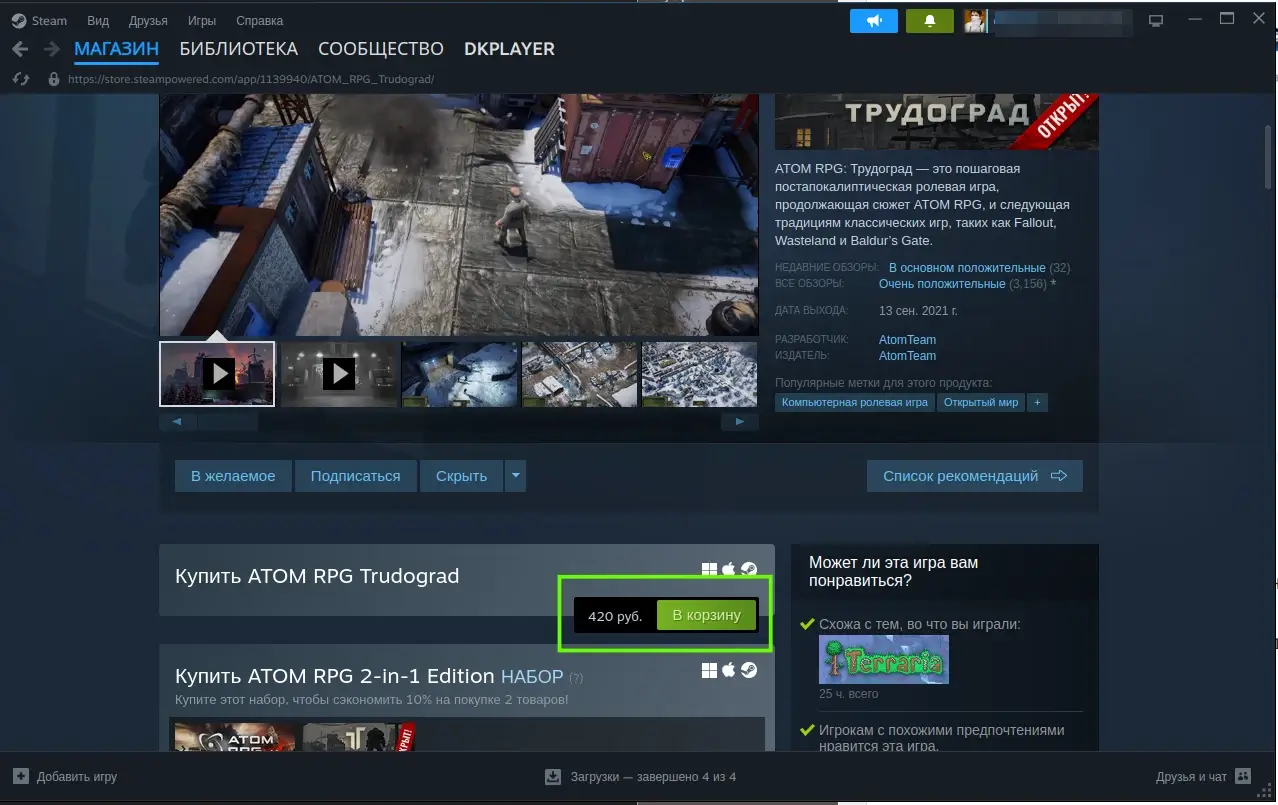Click the Steam icon beside 2-in-1 Edition
1278x805 pixels.
(x=748, y=669)
